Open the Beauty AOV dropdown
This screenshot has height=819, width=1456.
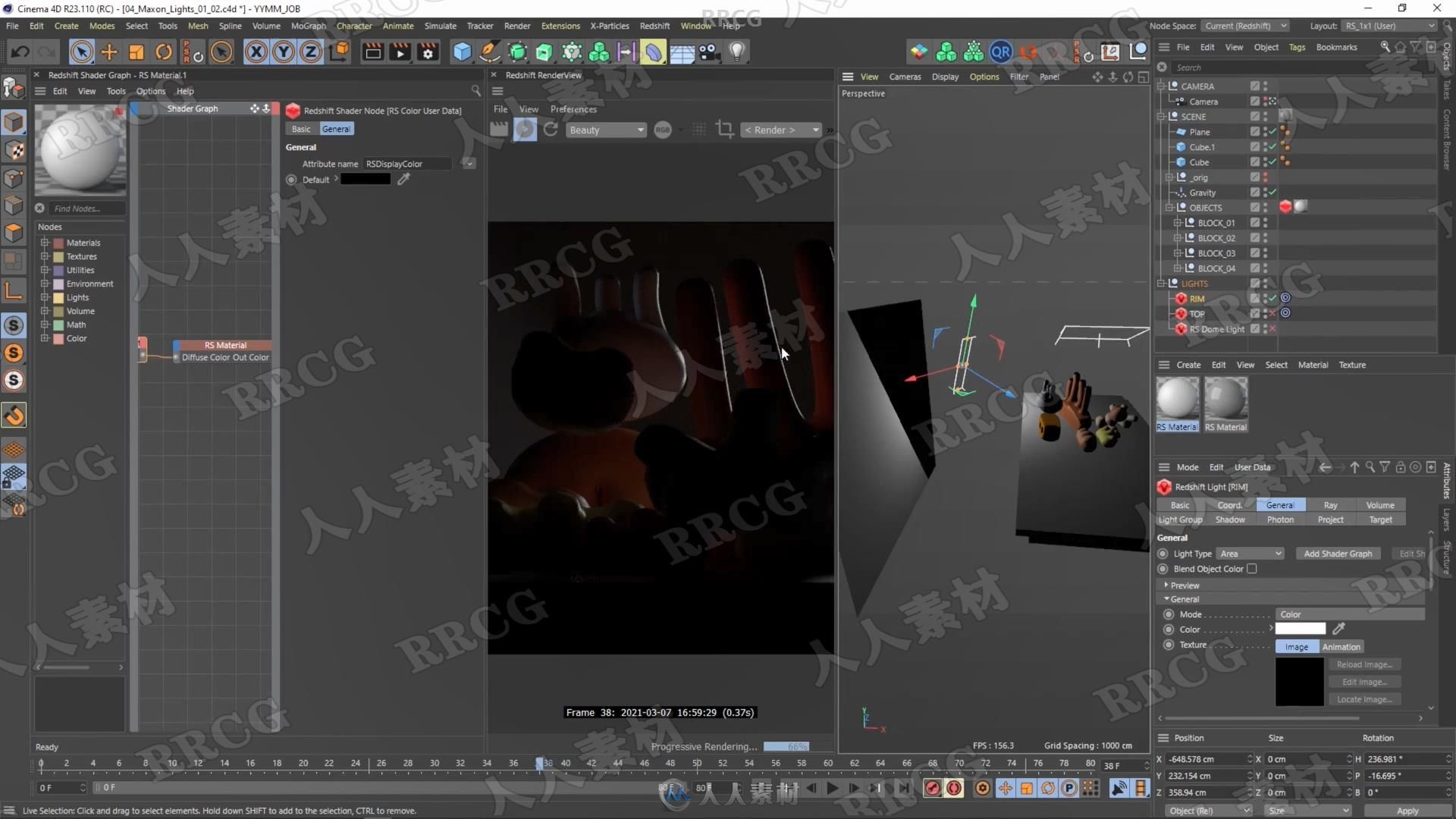pyautogui.click(x=607, y=130)
